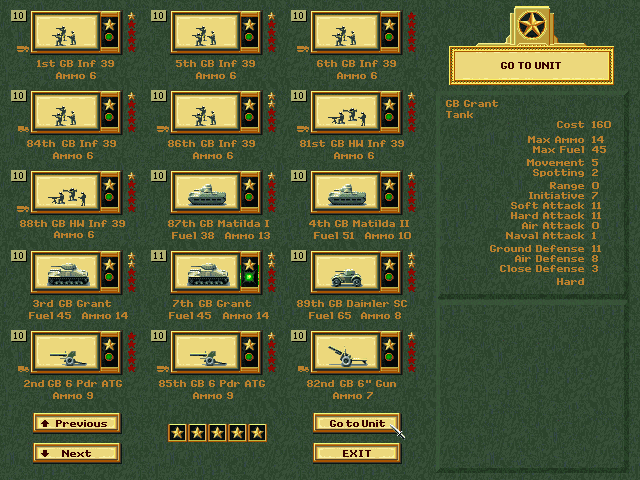Click the large GO TO UNIT banner

coord(531,66)
